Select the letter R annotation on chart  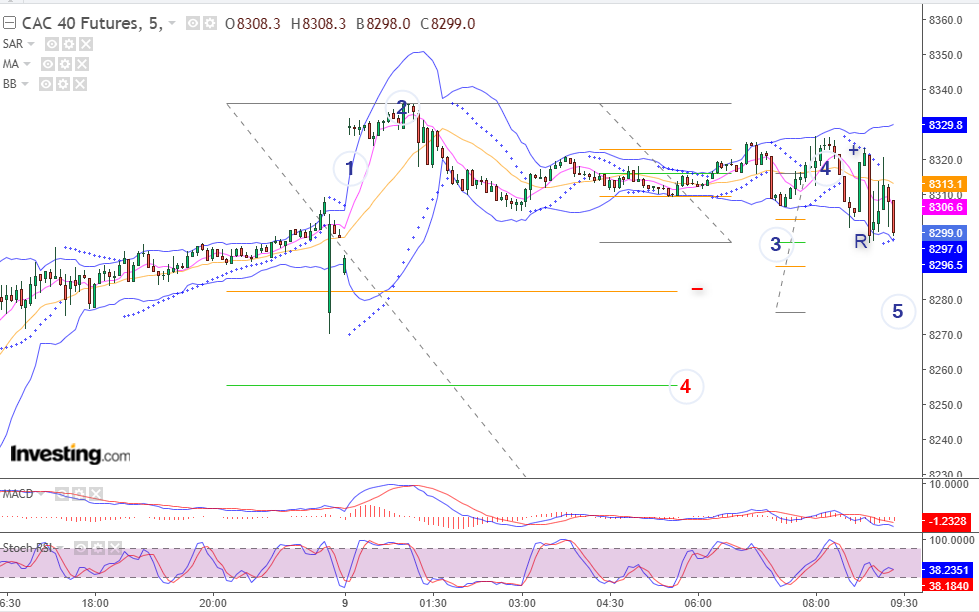click(x=860, y=242)
